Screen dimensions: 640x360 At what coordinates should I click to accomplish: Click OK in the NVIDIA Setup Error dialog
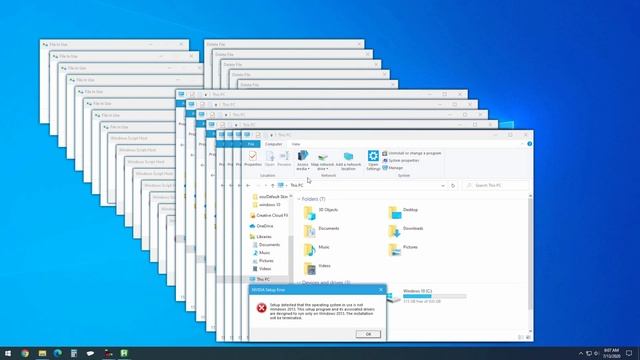pyautogui.click(x=368, y=334)
